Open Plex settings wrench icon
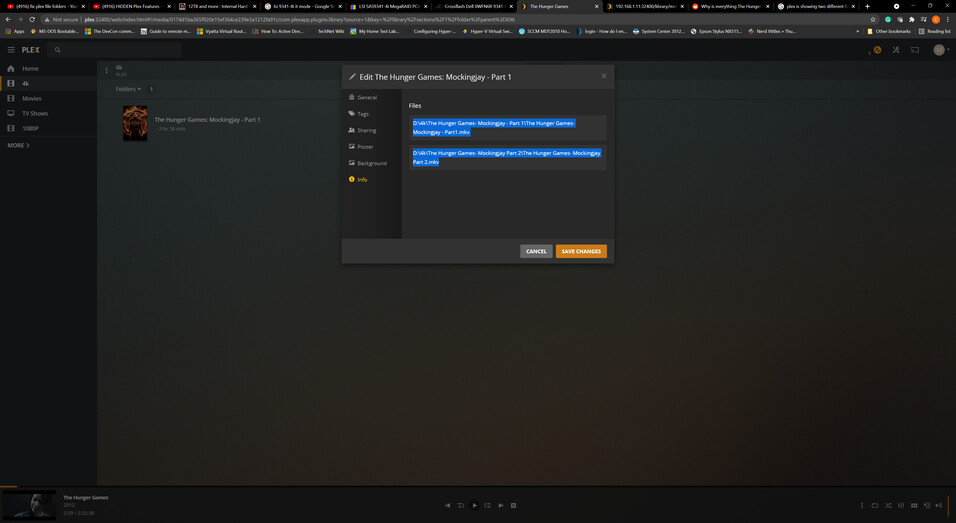 coord(896,50)
